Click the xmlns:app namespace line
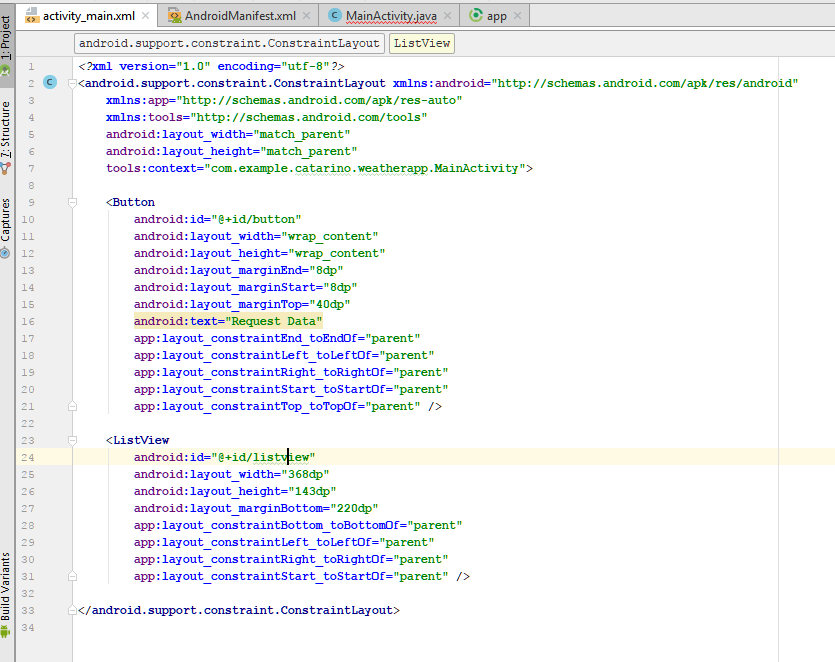Screen dimensions: 835x662 click(284, 100)
